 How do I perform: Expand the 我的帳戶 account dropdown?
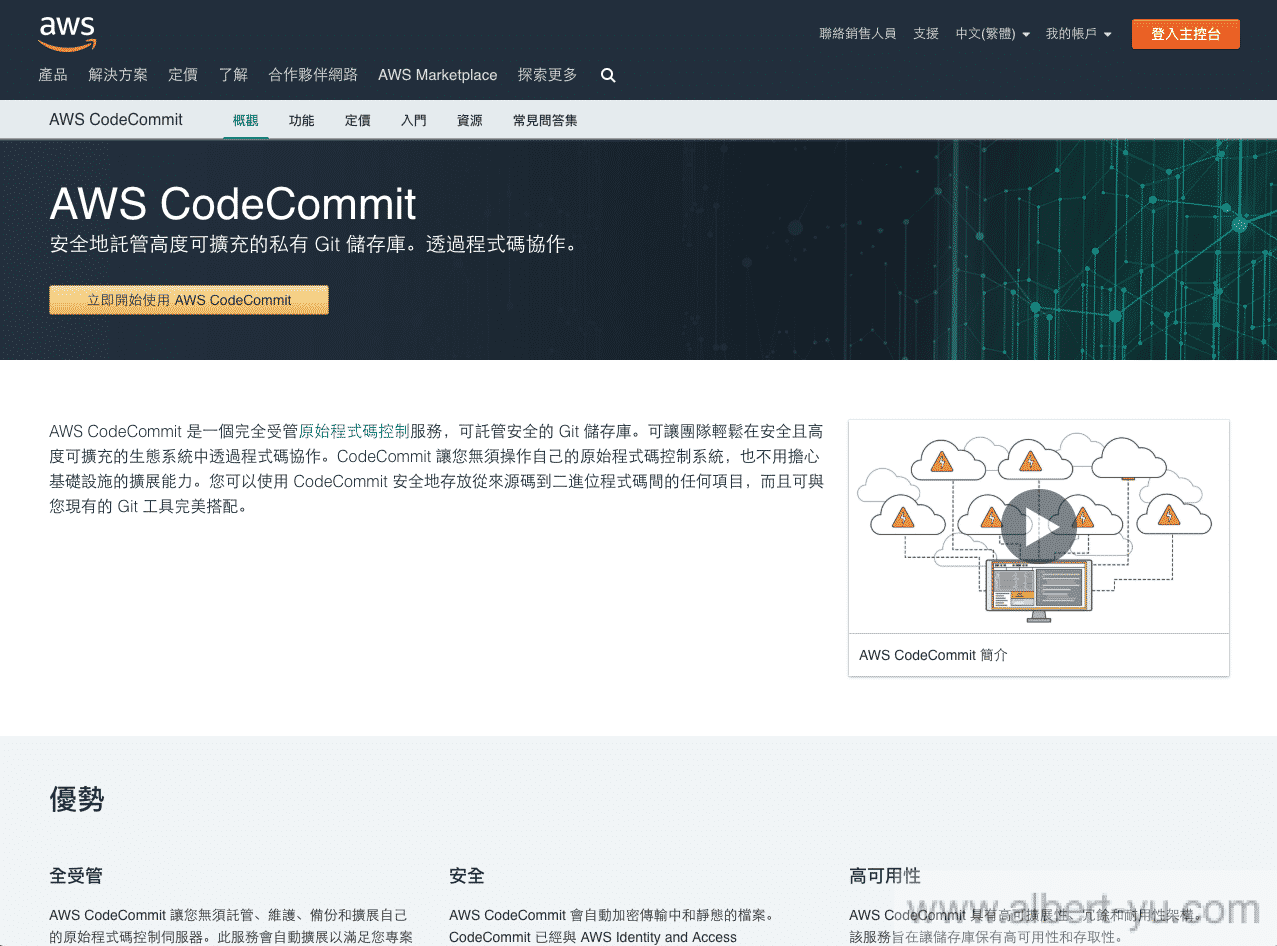(x=1078, y=34)
